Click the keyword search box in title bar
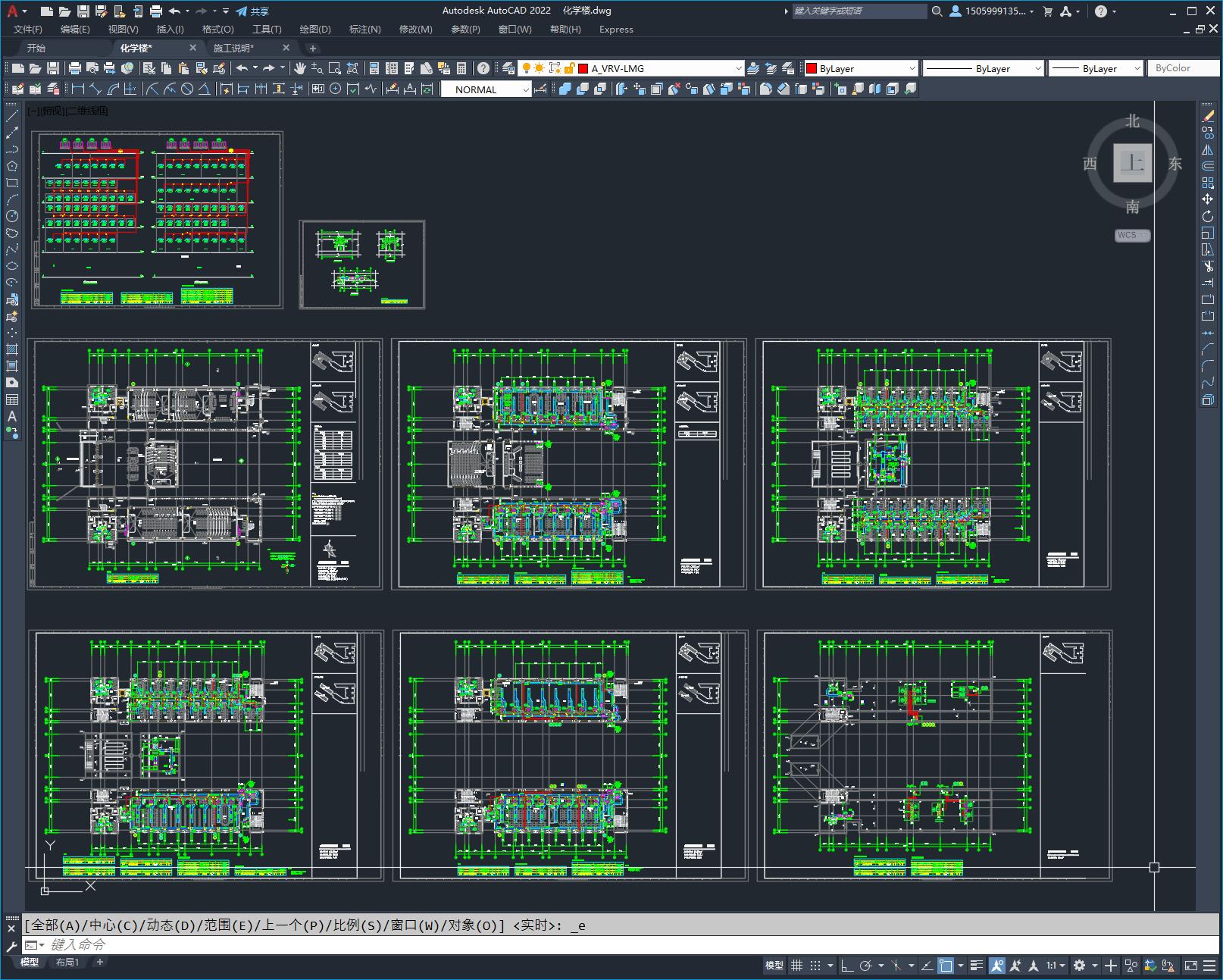The image size is (1223, 980). coord(859,11)
